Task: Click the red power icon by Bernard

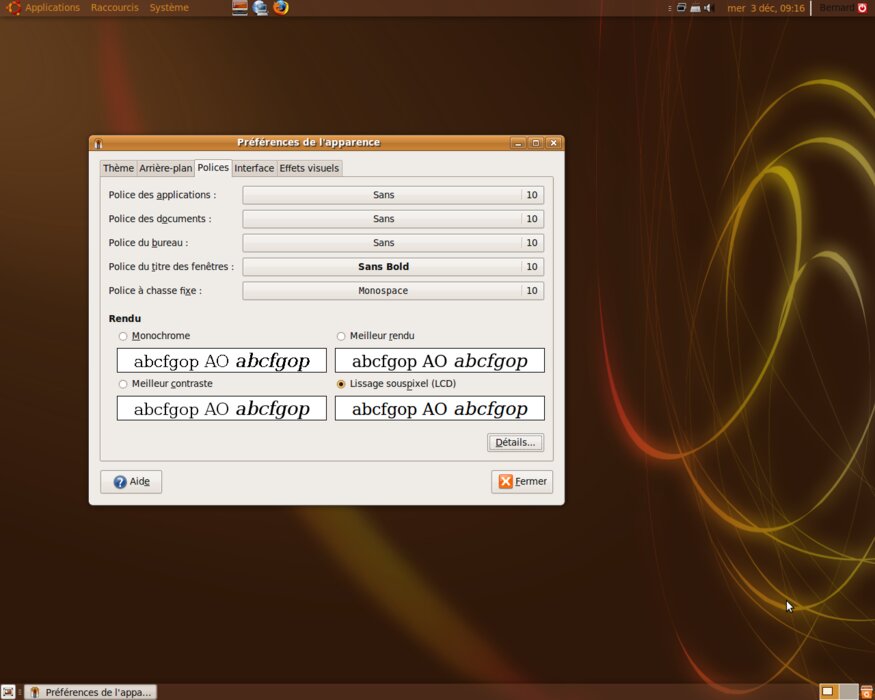Action: click(863, 8)
